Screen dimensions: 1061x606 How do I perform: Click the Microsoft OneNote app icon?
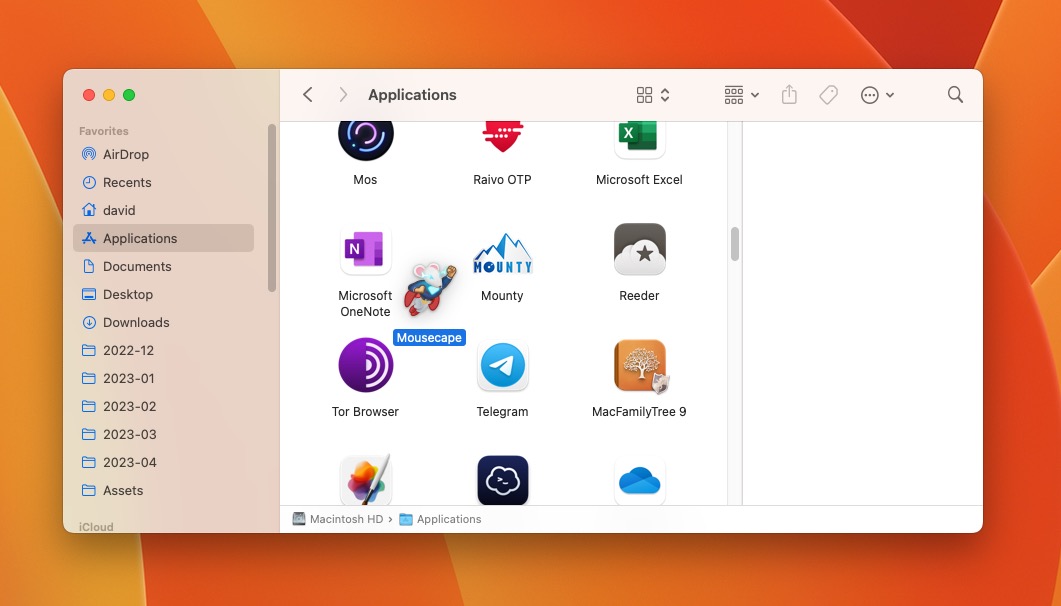(365, 250)
